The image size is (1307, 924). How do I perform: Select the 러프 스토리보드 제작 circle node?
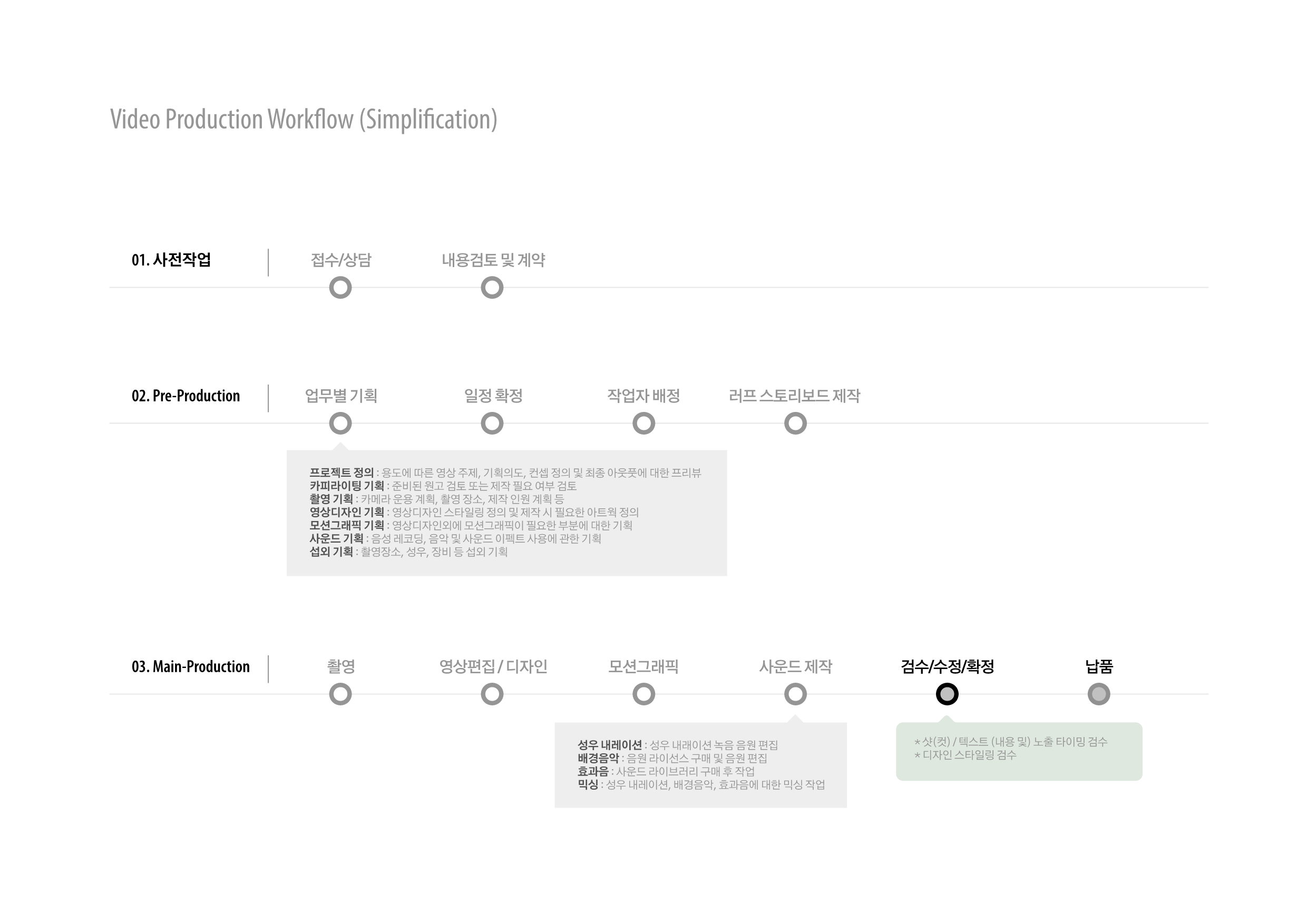point(795,424)
